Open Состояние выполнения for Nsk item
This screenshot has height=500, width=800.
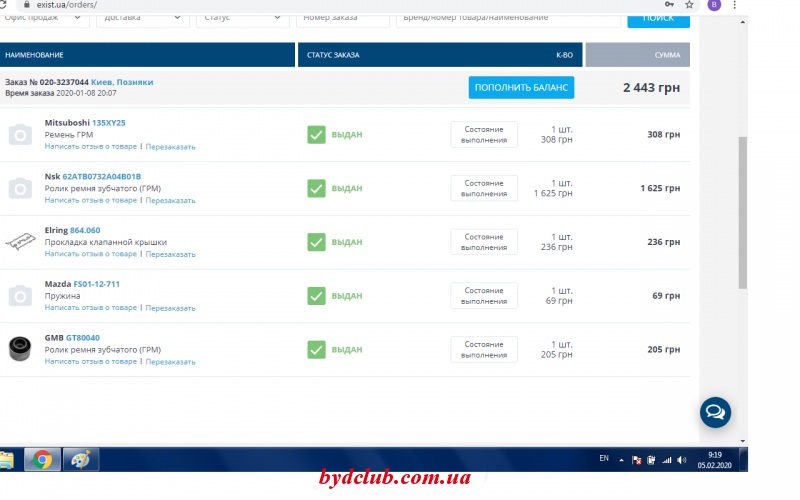(484, 188)
